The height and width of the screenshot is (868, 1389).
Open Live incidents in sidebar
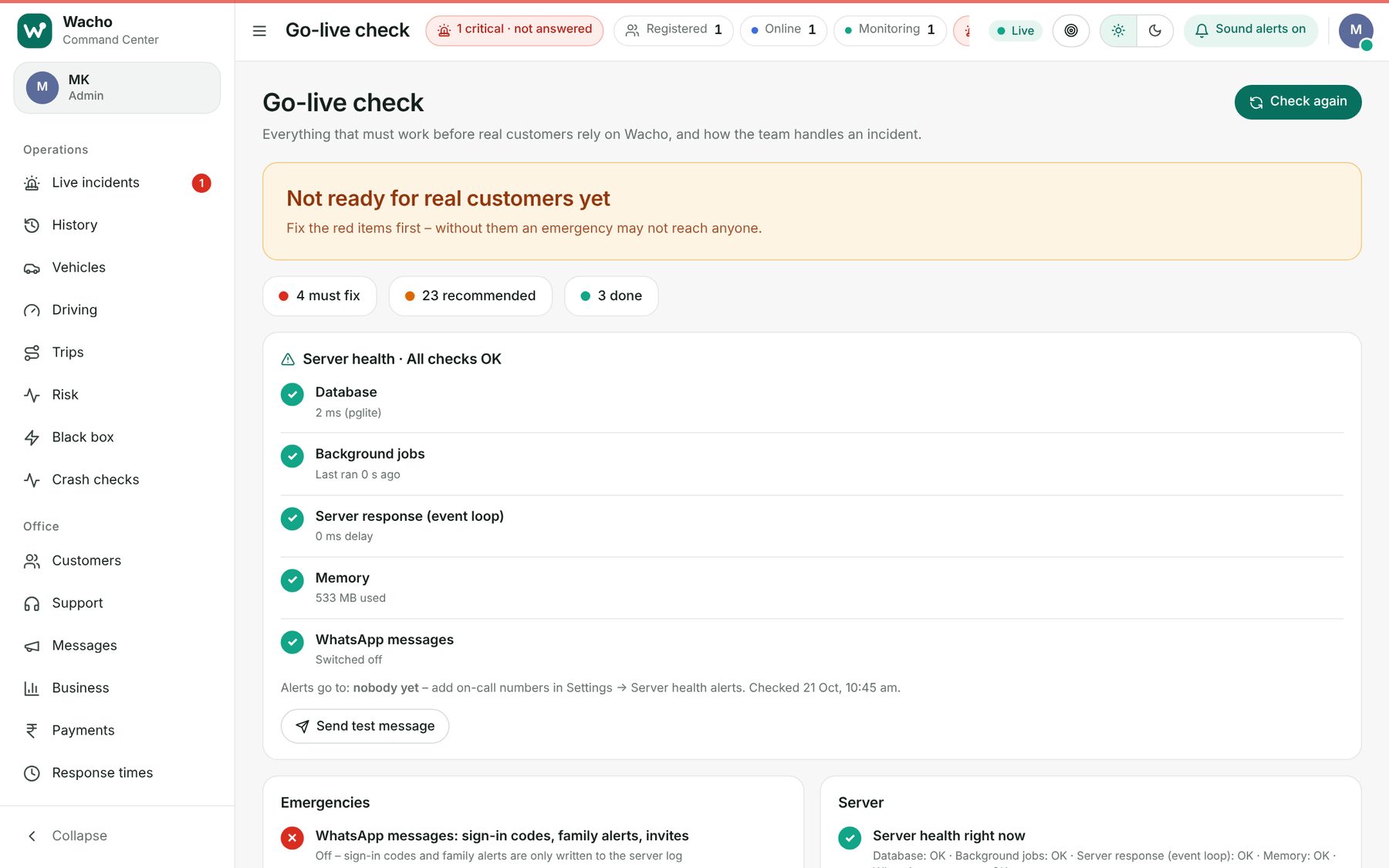pos(117,183)
